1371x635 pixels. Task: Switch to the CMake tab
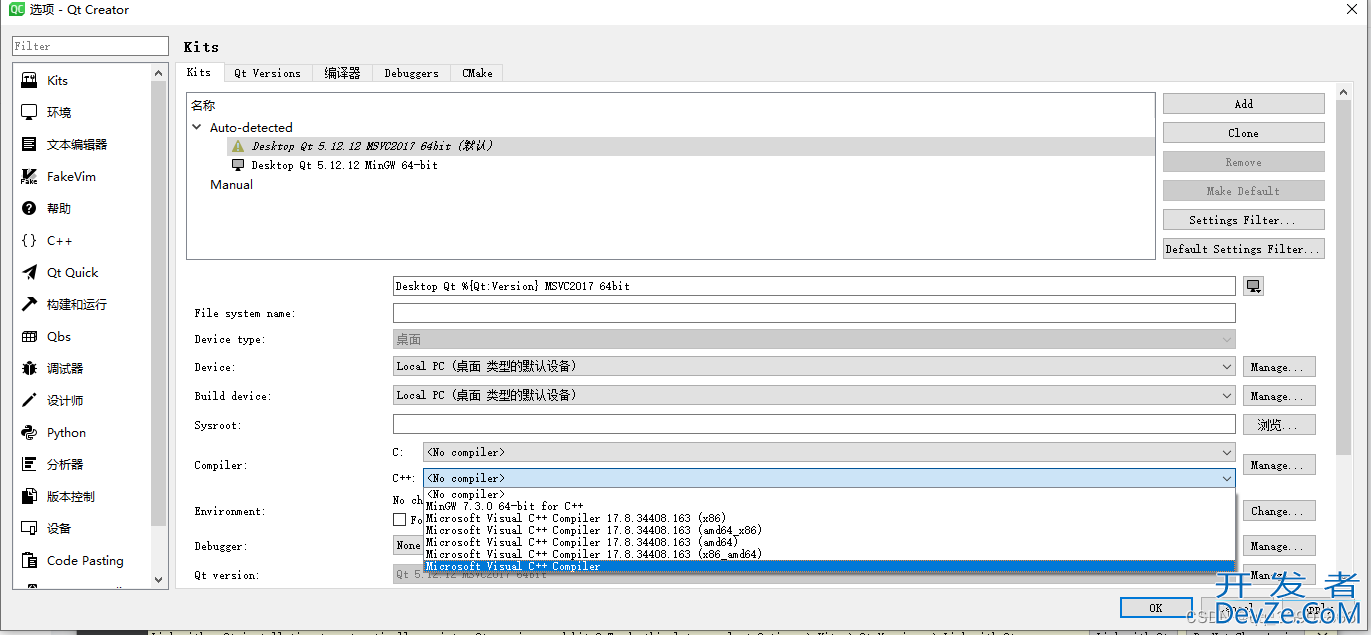477,73
